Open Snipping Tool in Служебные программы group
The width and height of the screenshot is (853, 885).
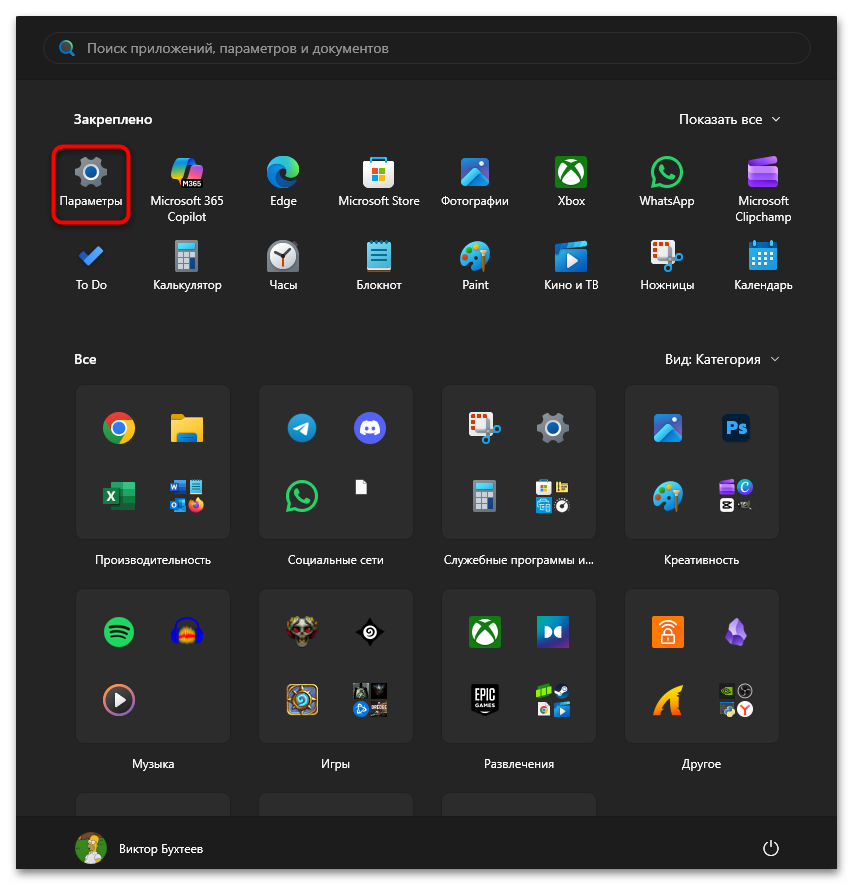tap(485, 428)
